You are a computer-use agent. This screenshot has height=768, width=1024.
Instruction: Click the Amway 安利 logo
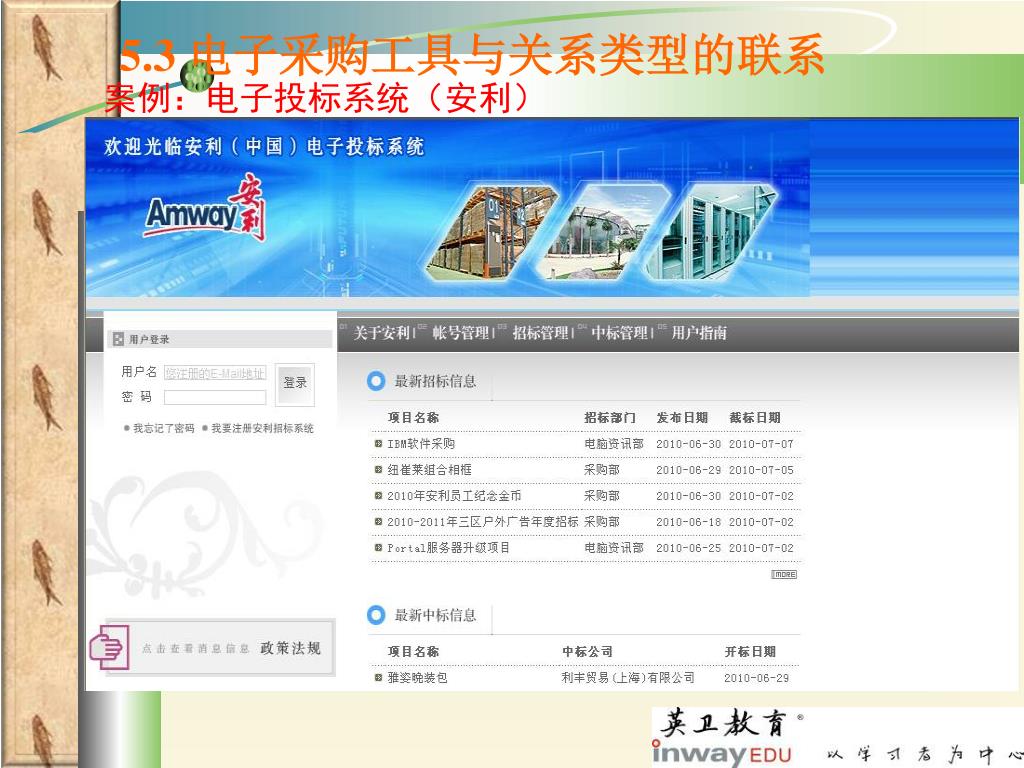(x=205, y=208)
